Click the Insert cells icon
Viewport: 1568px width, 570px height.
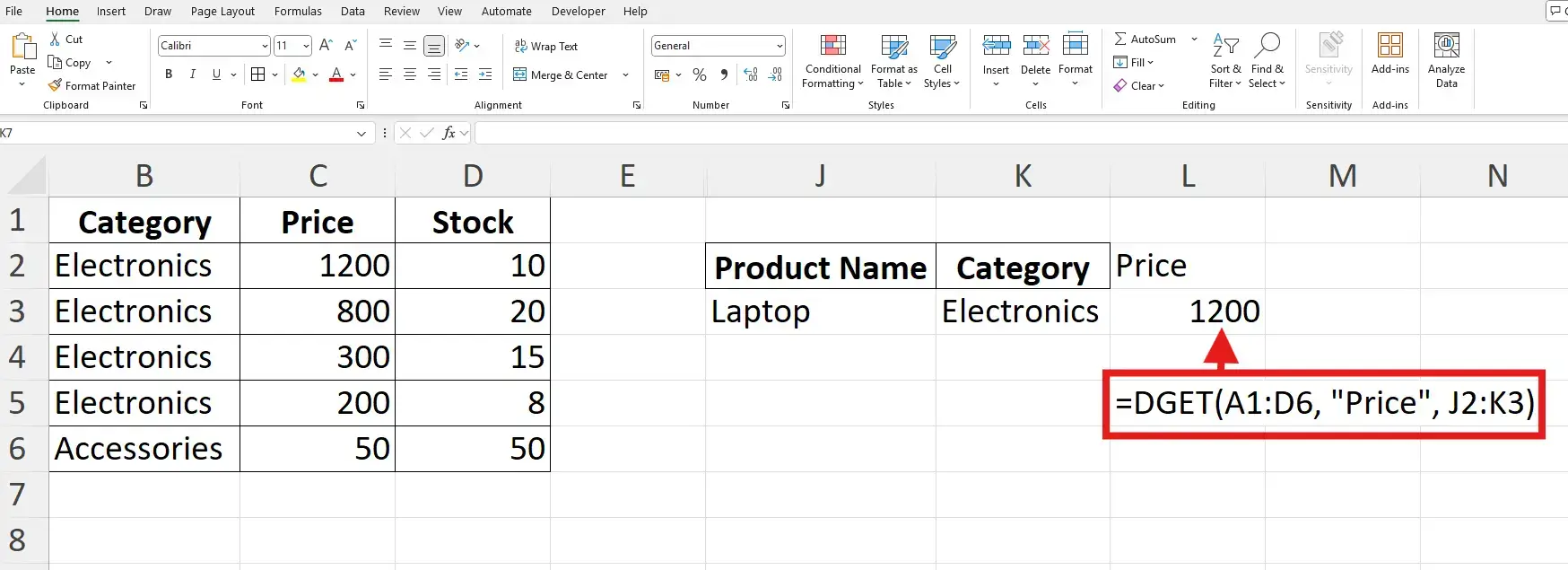click(x=996, y=45)
